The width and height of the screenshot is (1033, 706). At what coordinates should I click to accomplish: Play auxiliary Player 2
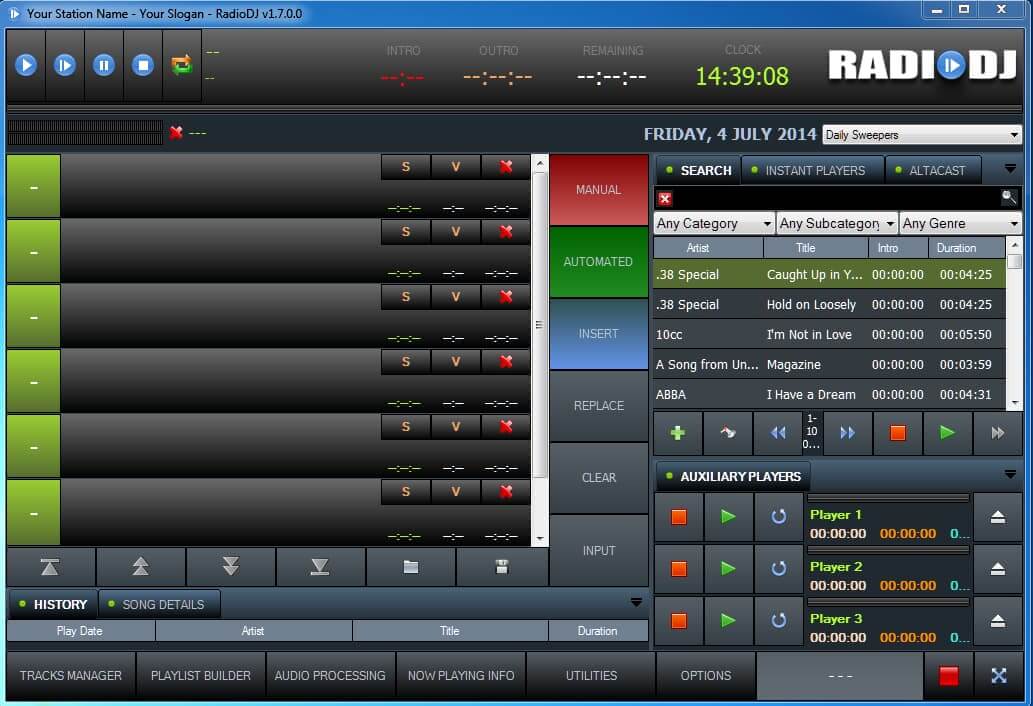[x=728, y=568]
